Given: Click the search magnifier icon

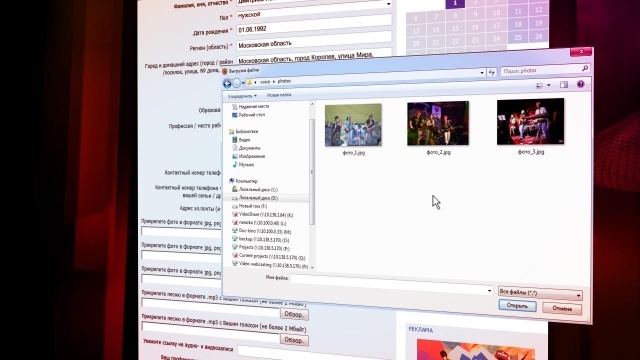Looking at the screenshot, I should 585,68.
